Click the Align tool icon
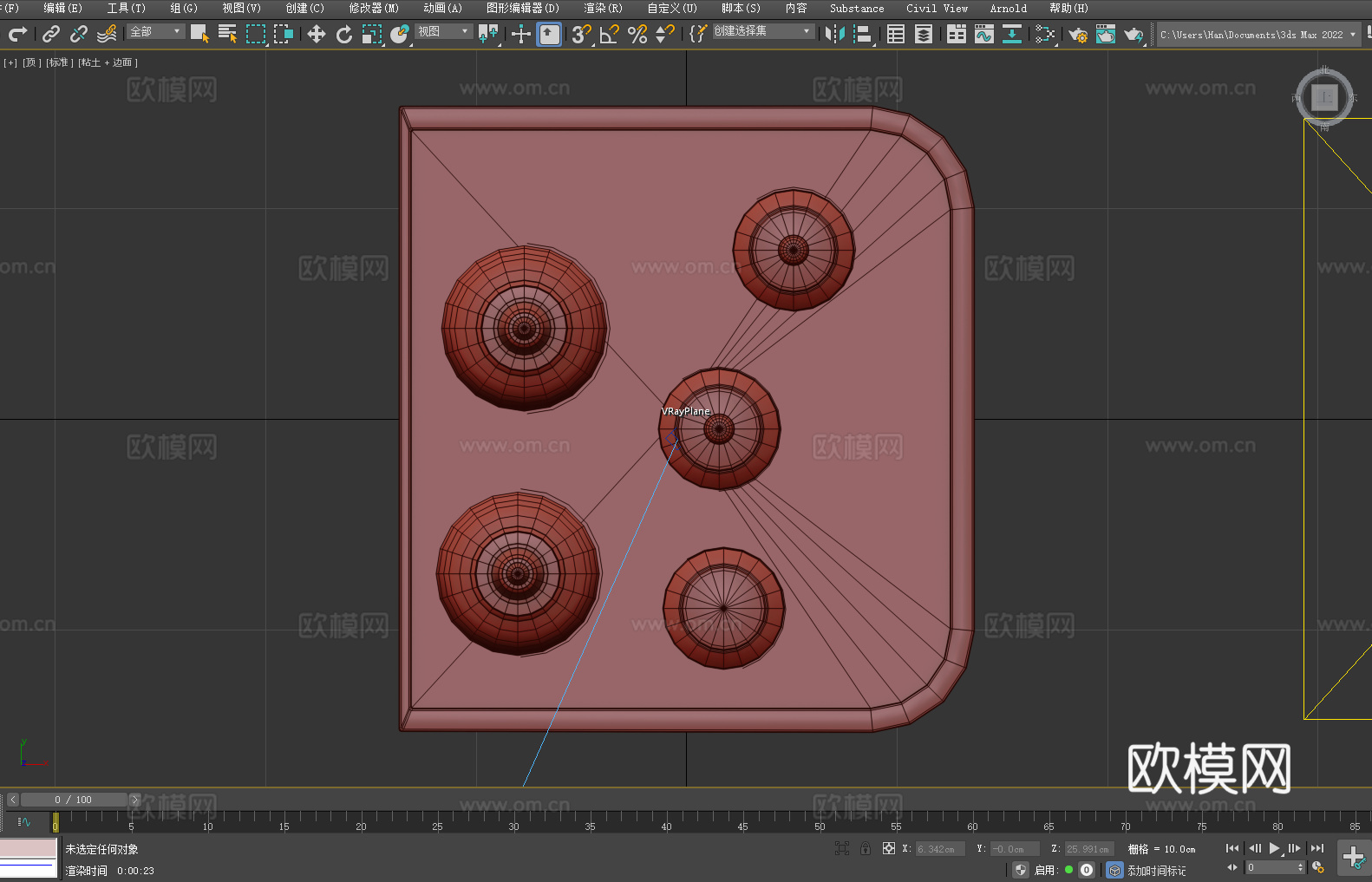Viewport: 1372px width, 882px height. pyautogui.click(x=863, y=34)
